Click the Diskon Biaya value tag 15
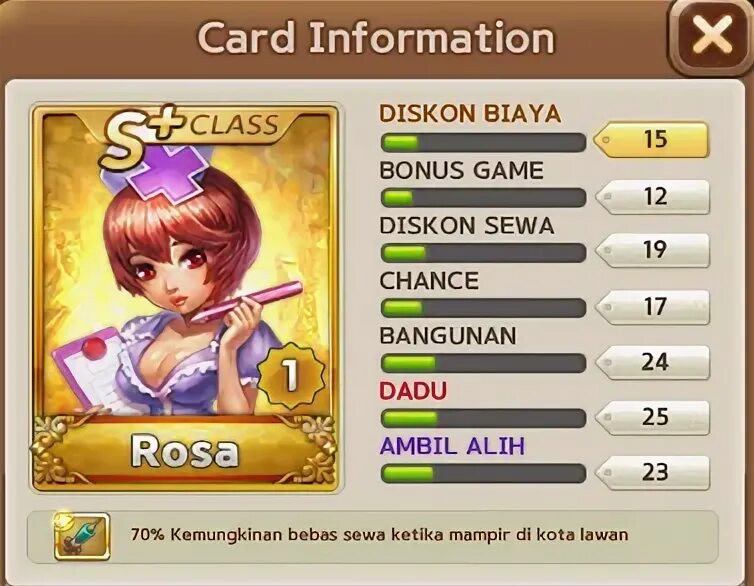Image resolution: width=754 pixels, height=586 pixels. [651, 139]
